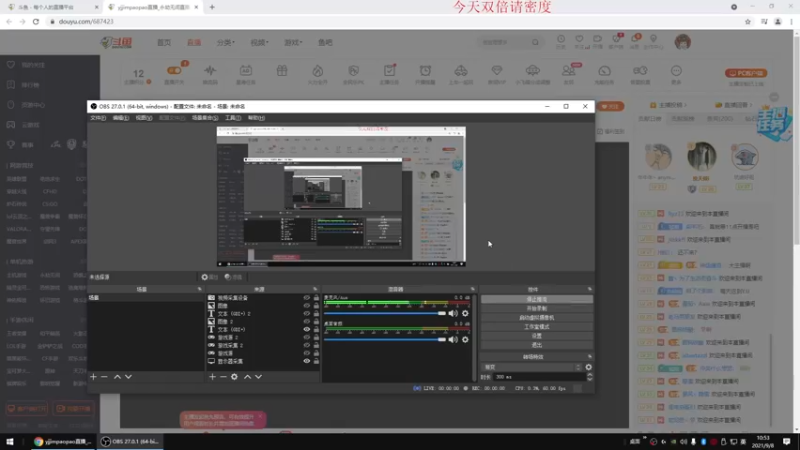This screenshot has width=800, height=450.
Task: Expand the 分类 dropdown in the Douyu header
Action: pyautogui.click(x=226, y=42)
